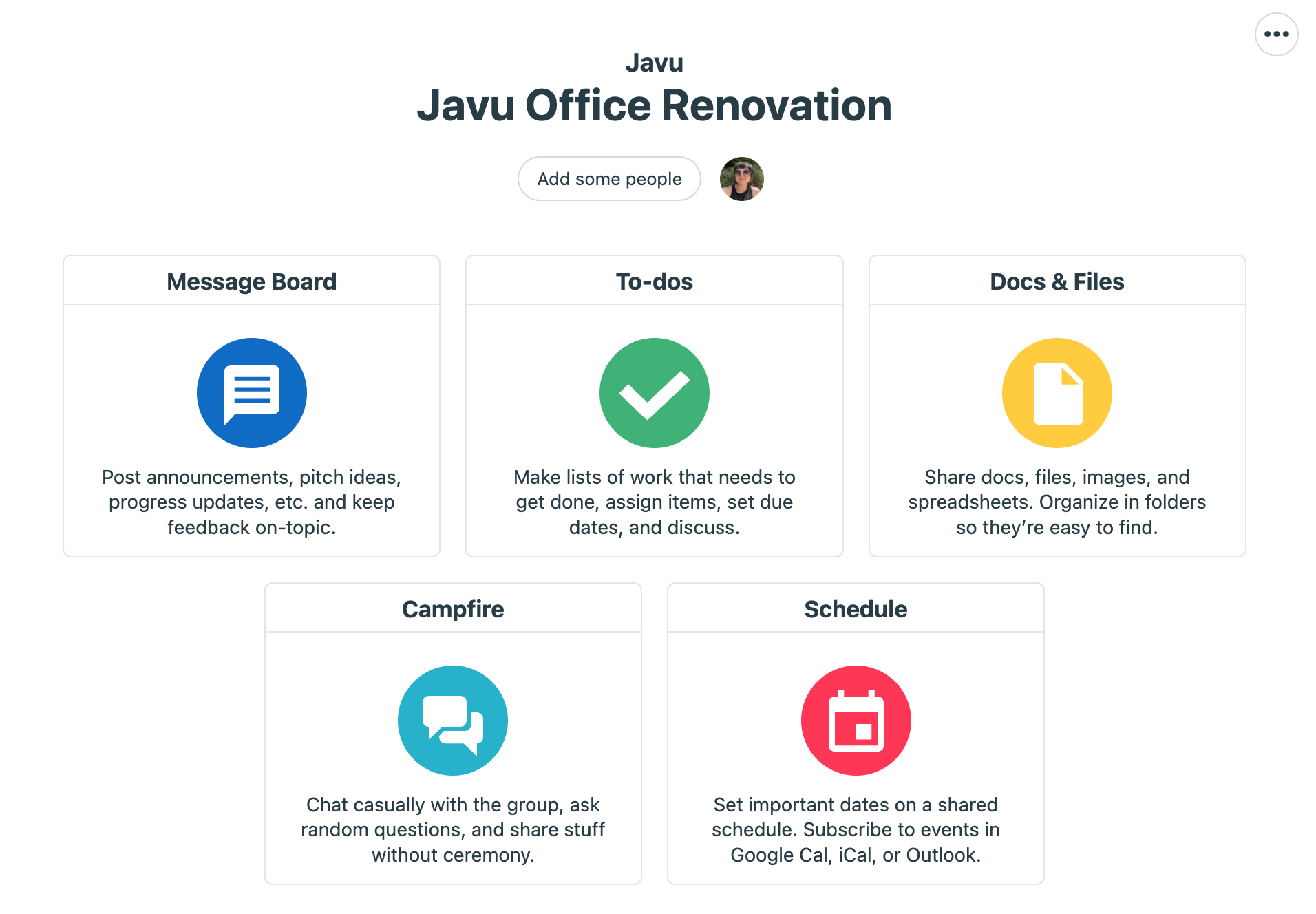Click the user avatar photo
Image resolution: width=1316 pixels, height=914 pixels.
pyautogui.click(x=741, y=179)
